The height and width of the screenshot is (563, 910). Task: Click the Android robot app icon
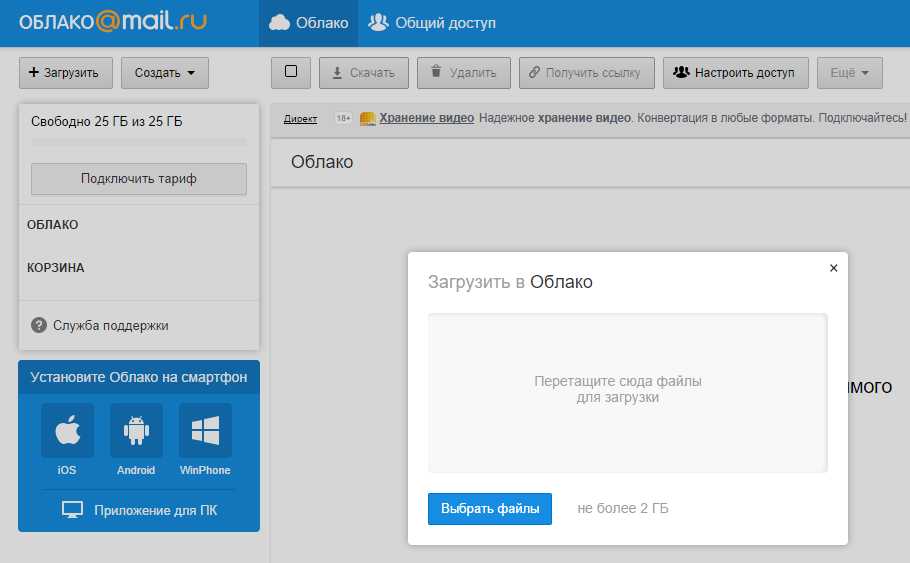click(x=136, y=430)
